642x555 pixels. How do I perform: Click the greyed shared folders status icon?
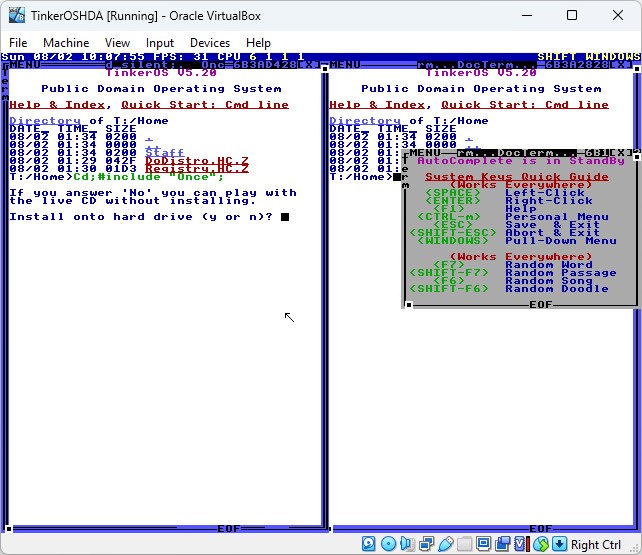[x=464, y=544]
